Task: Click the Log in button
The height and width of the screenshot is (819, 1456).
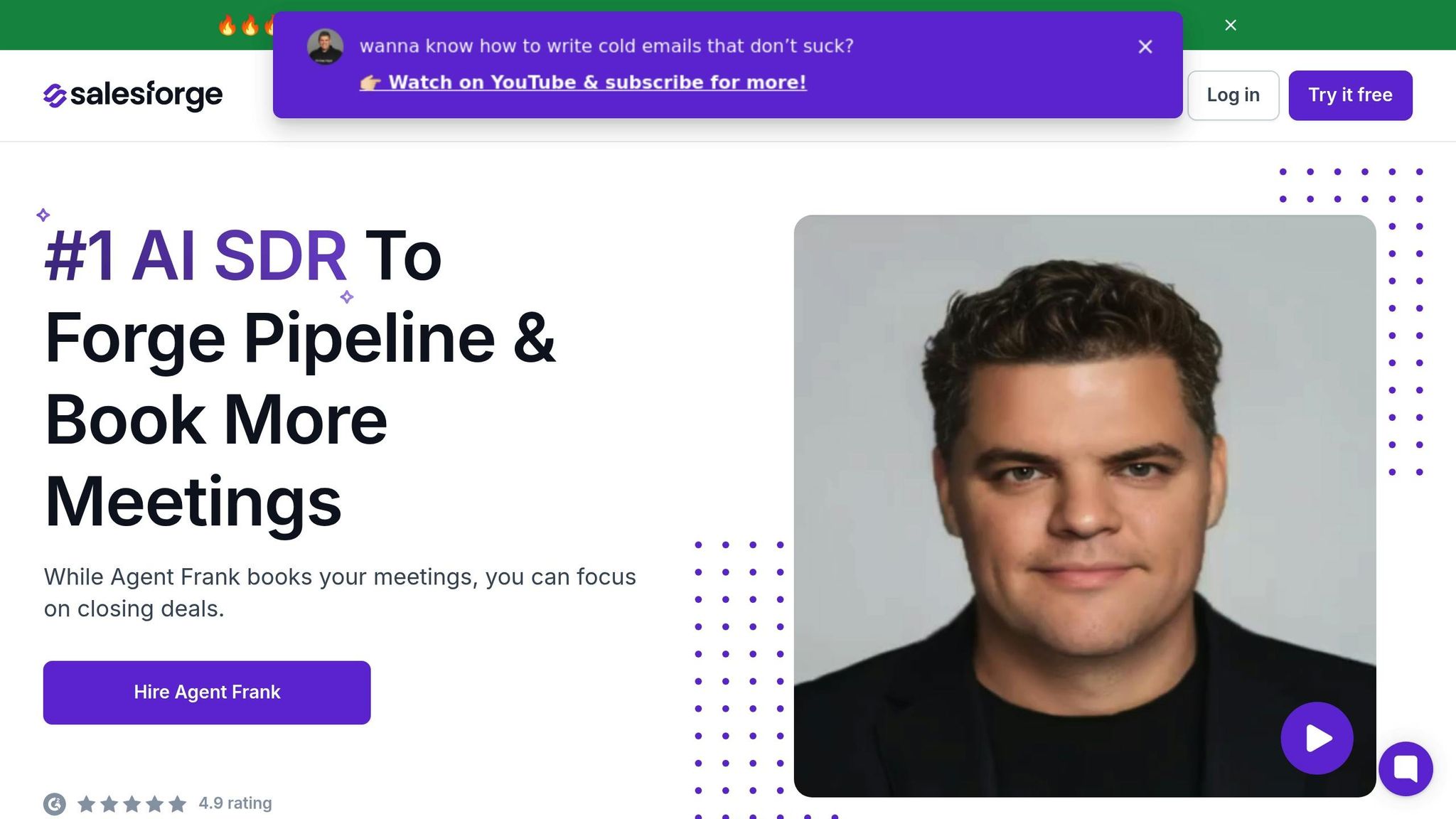Action: click(x=1233, y=95)
